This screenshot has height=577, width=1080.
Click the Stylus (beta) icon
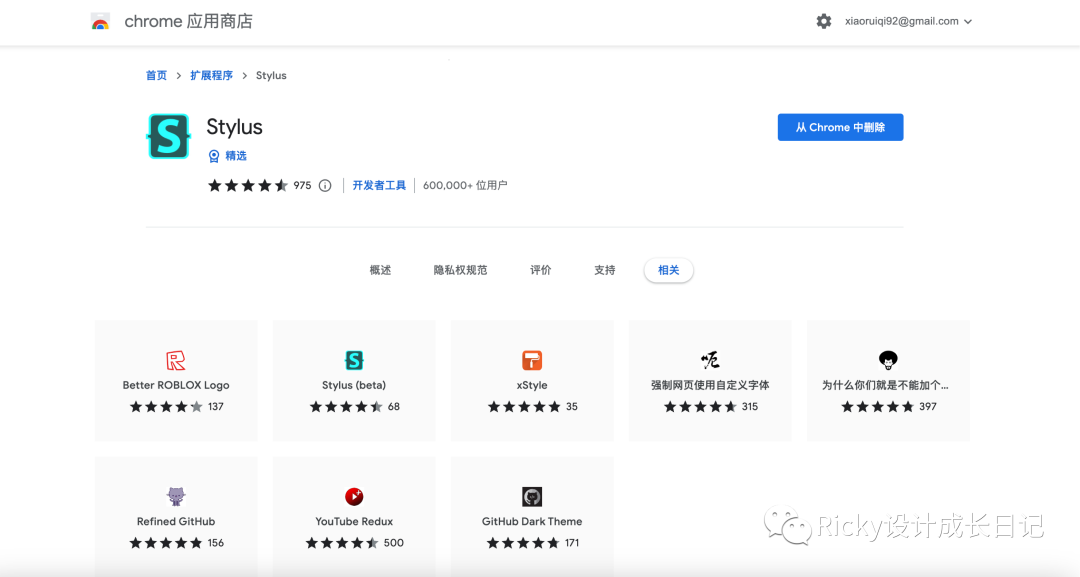[x=354, y=360]
